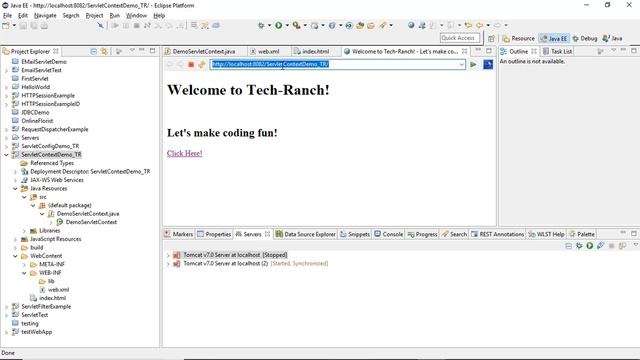
Task: Click the main toolbar Debug bug icon
Action: pos(261,26)
